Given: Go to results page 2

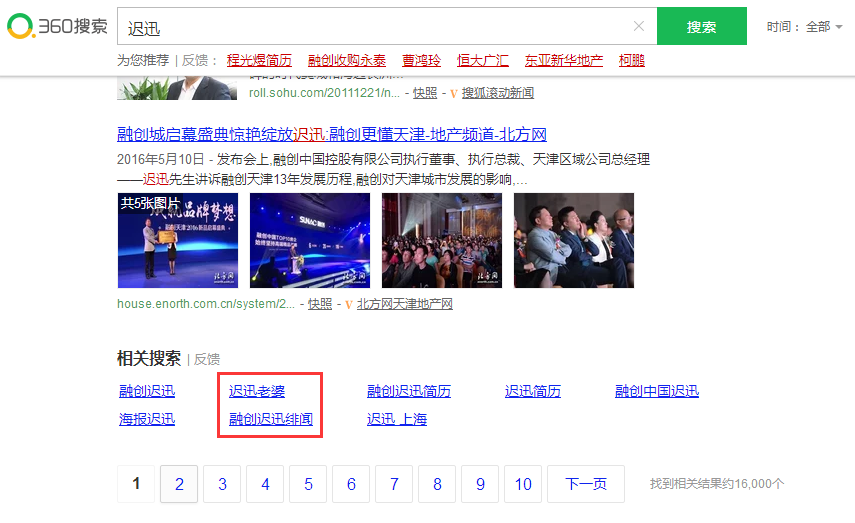Looking at the screenshot, I should point(179,484).
